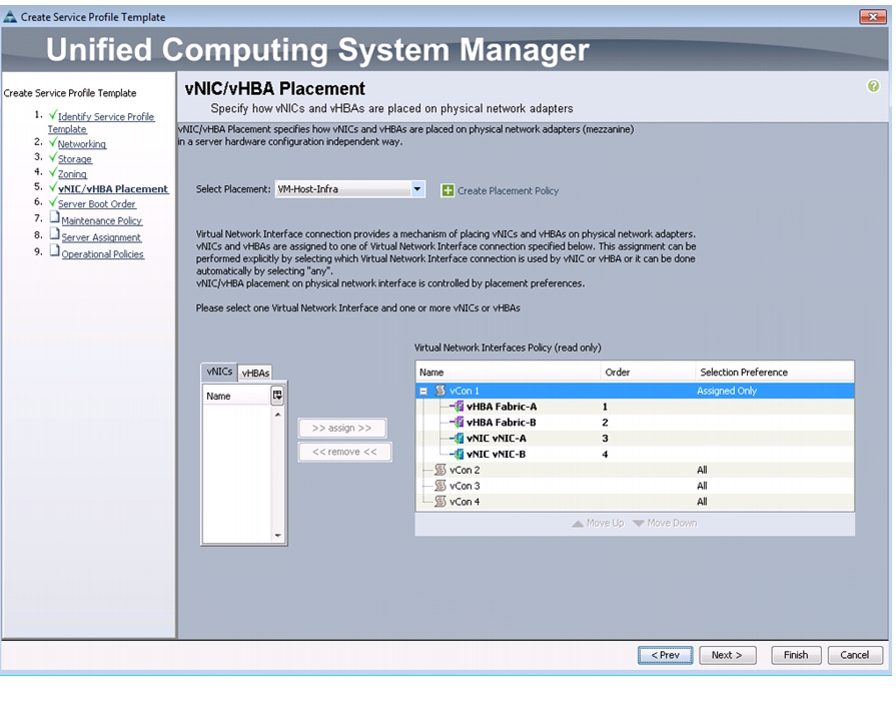Screen dimensions: 896x703
Task: Click the vCon 1 adapter icon
Action: point(440,390)
